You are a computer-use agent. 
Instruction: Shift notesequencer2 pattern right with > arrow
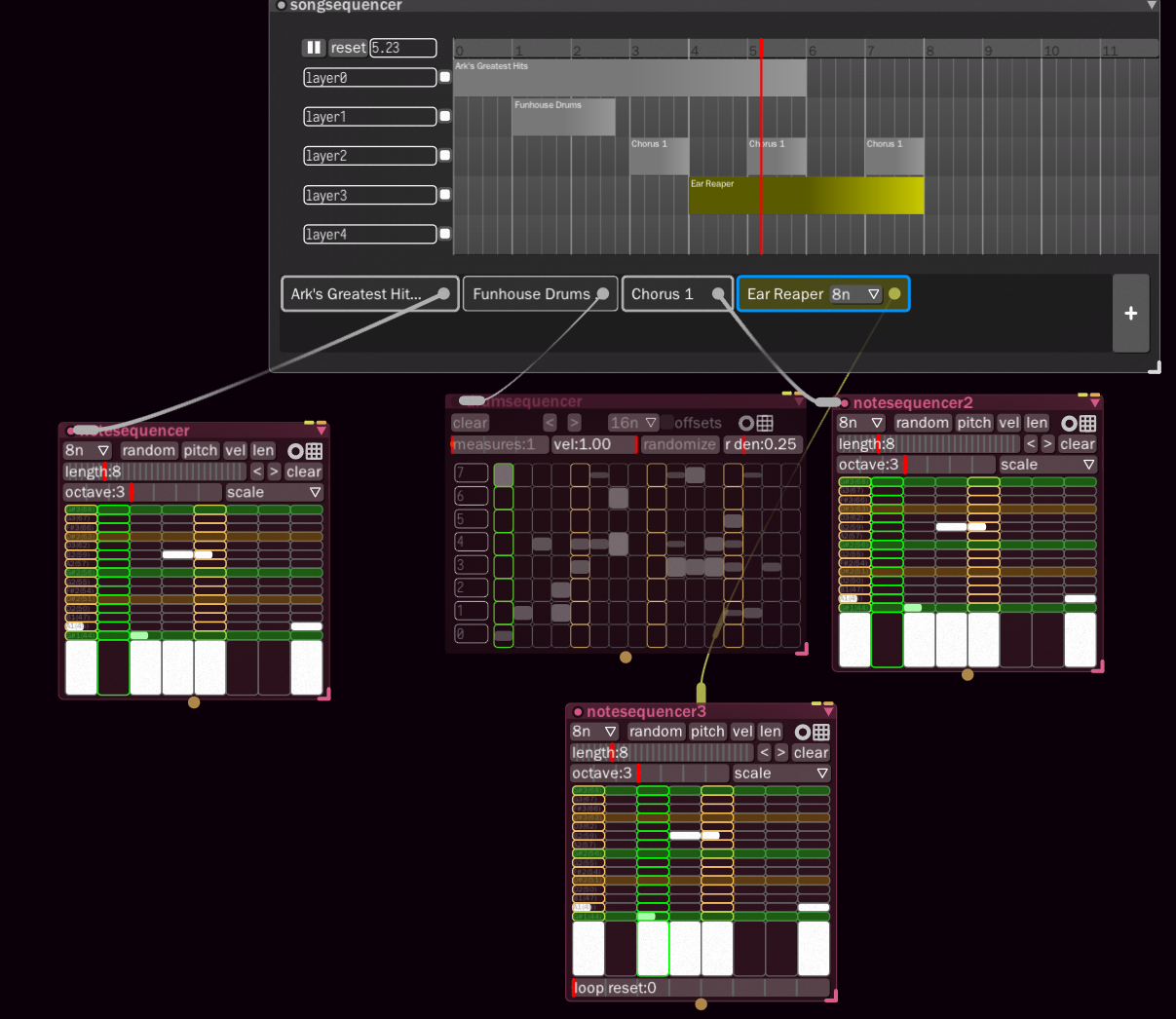click(x=1047, y=444)
